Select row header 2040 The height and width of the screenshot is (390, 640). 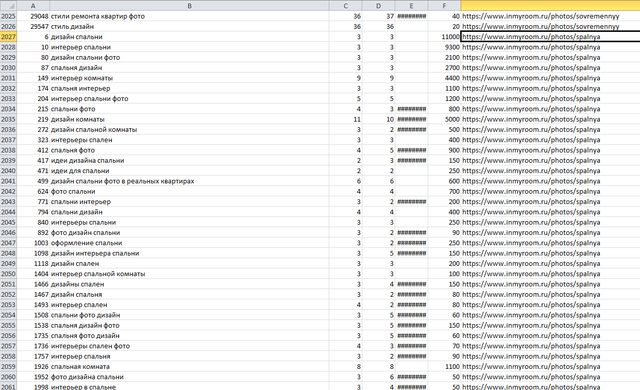point(8,171)
